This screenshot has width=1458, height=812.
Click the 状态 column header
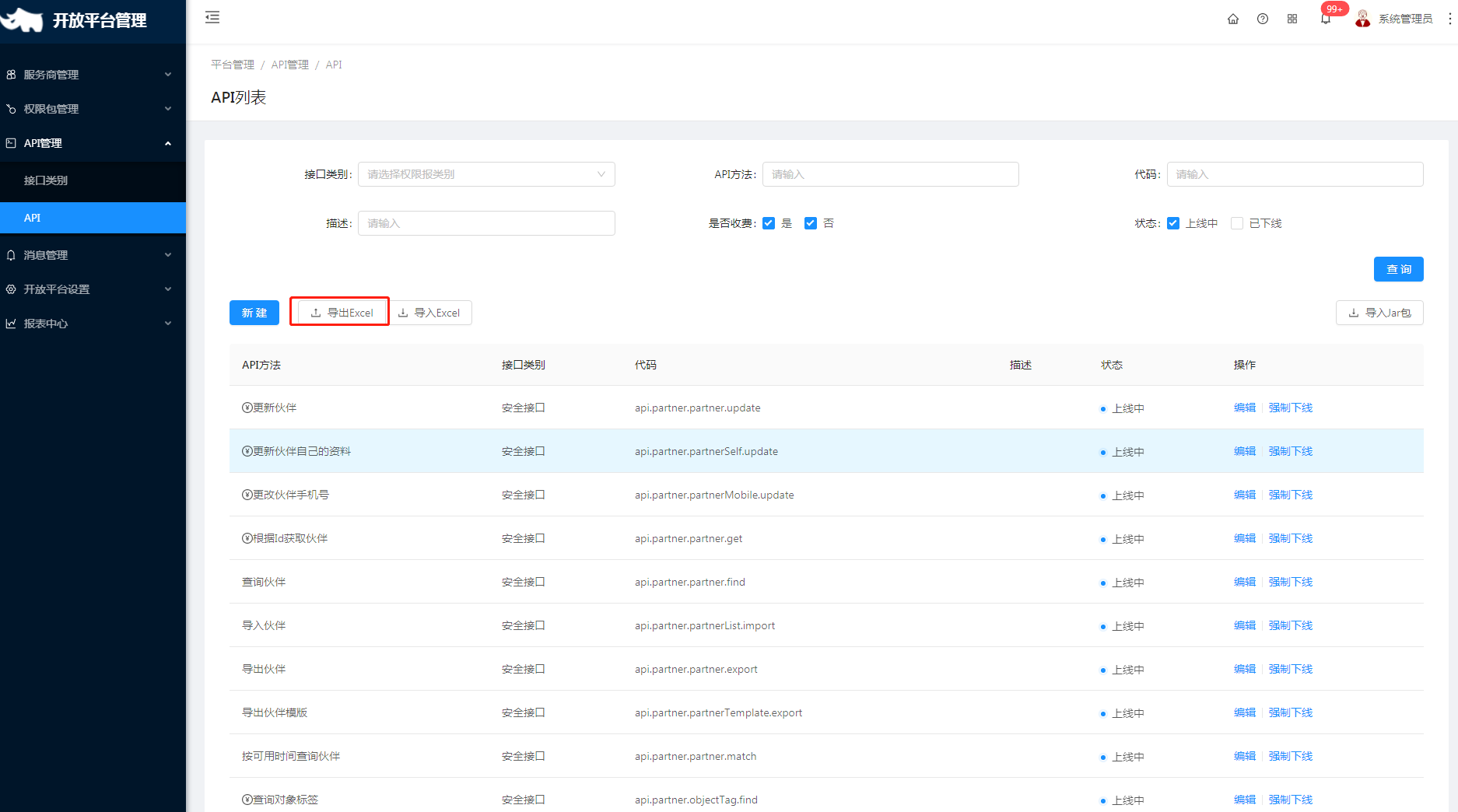1112,365
